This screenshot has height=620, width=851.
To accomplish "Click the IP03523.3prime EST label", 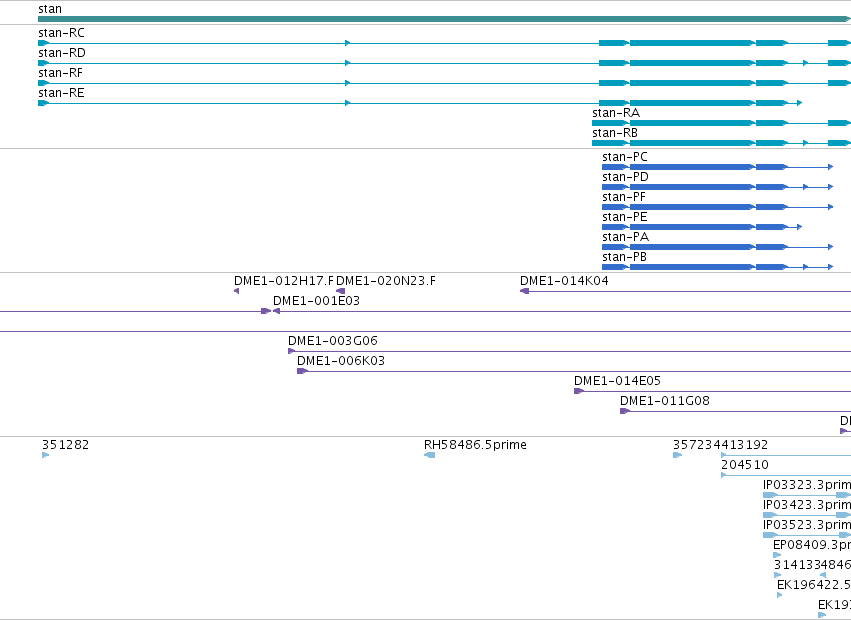I will pos(807,526).
